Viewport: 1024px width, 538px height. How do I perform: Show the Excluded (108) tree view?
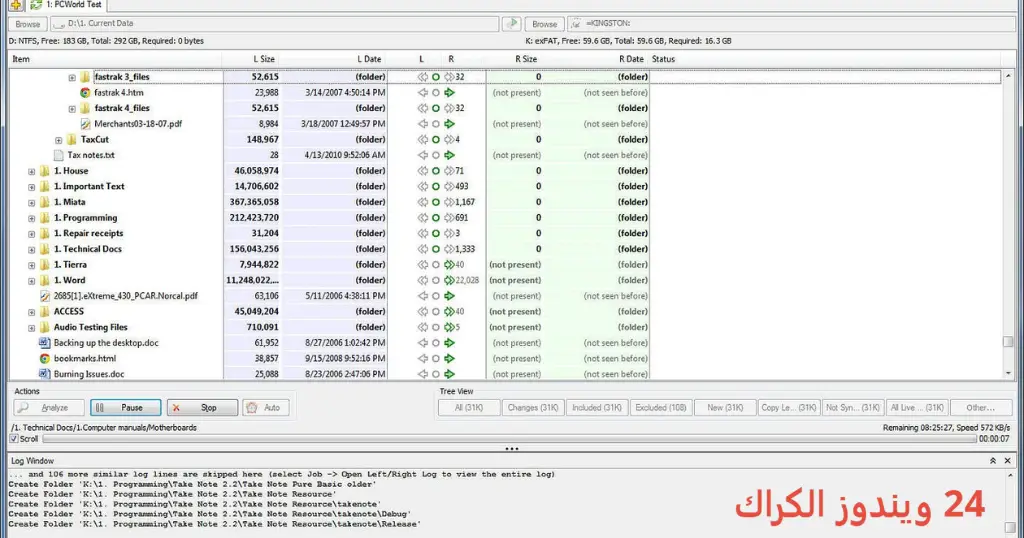(661, 407)
